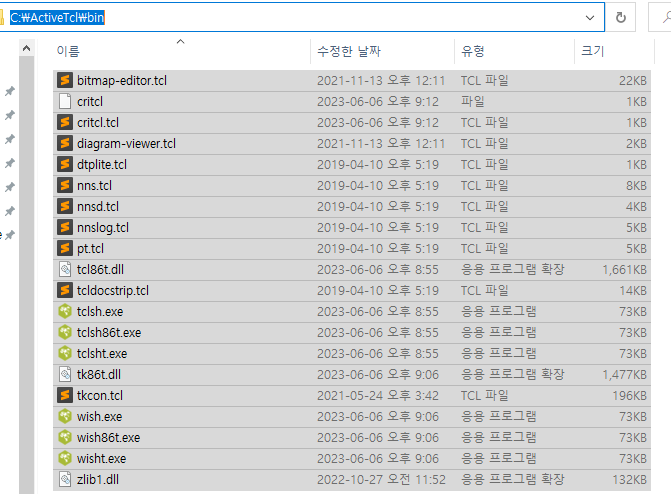The width and height of the screenshot is (671, 494).
Task: Click the 132KB size of zlib1.dll
Action: [629, 479]
